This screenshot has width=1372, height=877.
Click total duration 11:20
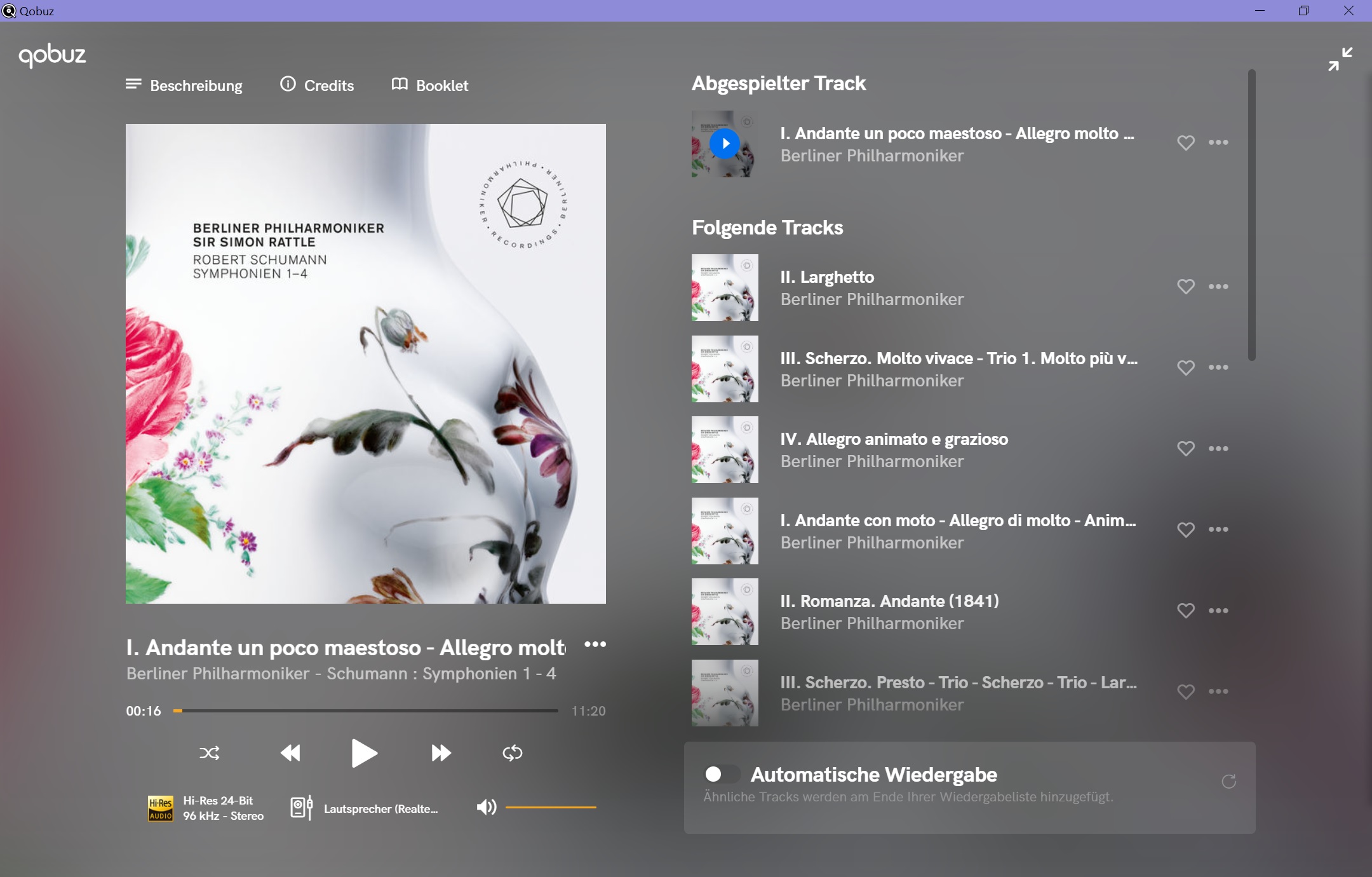tap(589, 711)
